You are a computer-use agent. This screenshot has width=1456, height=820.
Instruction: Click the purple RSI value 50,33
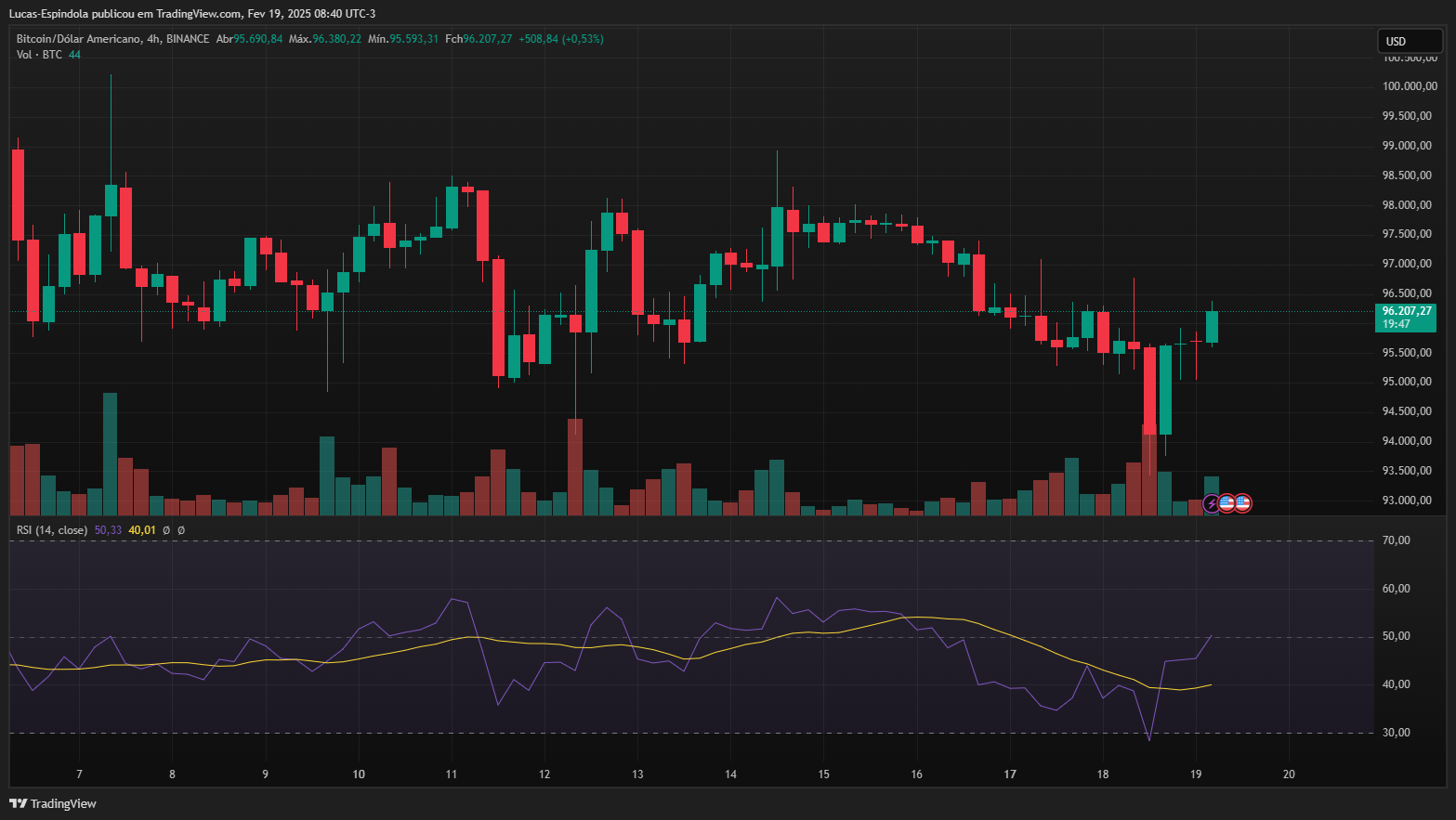coord(108,530)
